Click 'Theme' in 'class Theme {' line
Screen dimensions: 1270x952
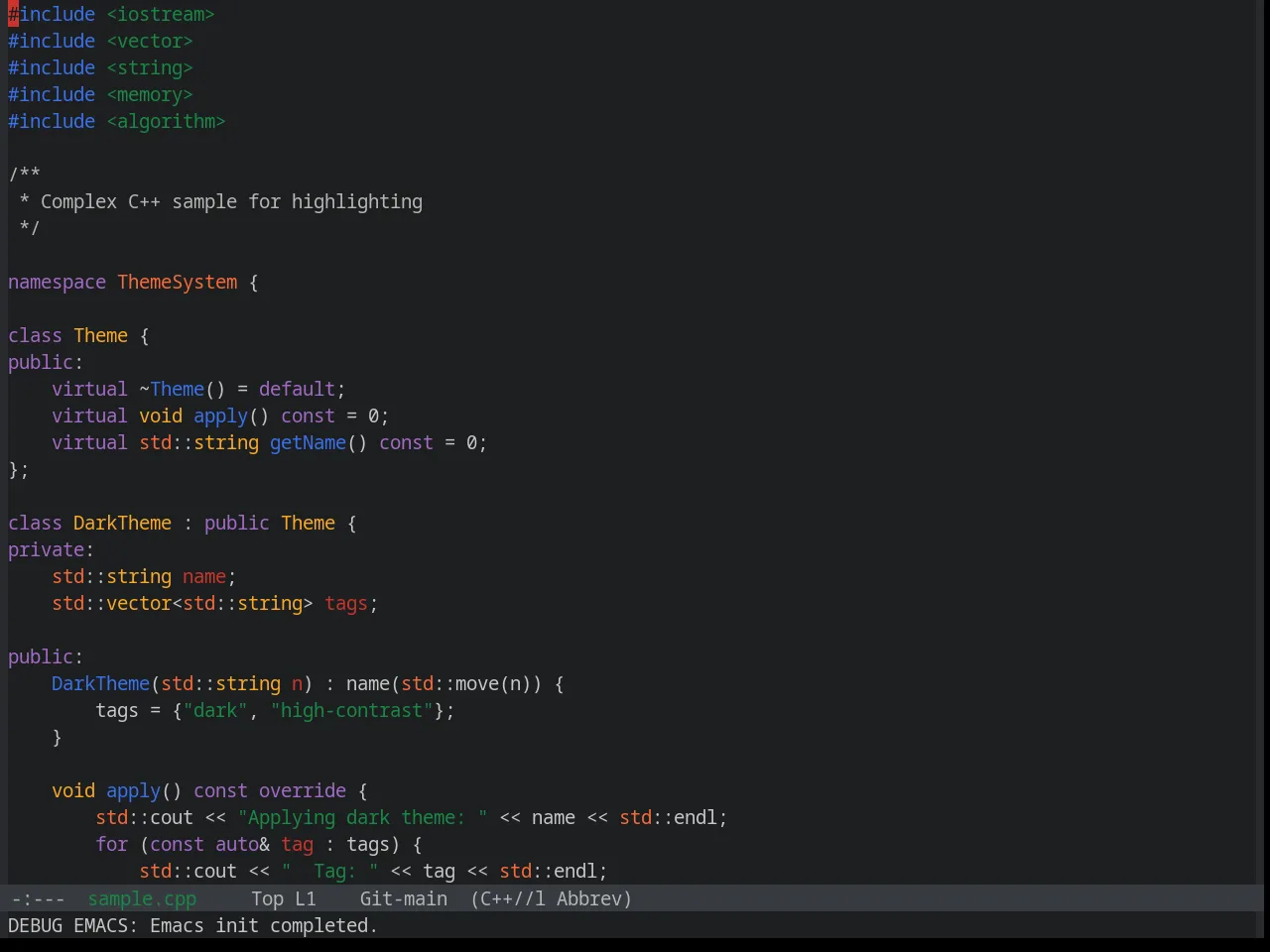pos(100,335)
